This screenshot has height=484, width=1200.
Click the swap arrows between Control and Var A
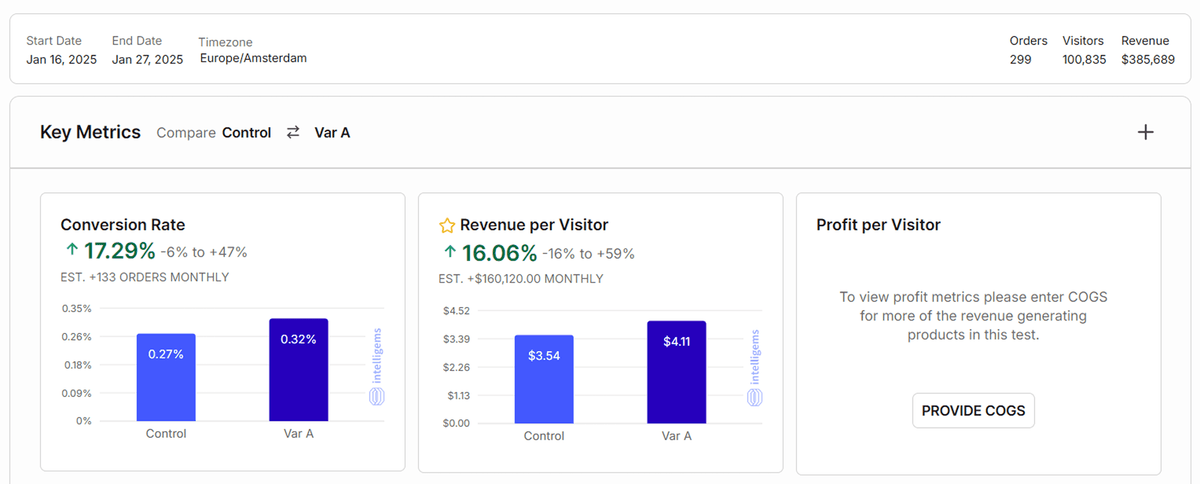tap(293, 132)
